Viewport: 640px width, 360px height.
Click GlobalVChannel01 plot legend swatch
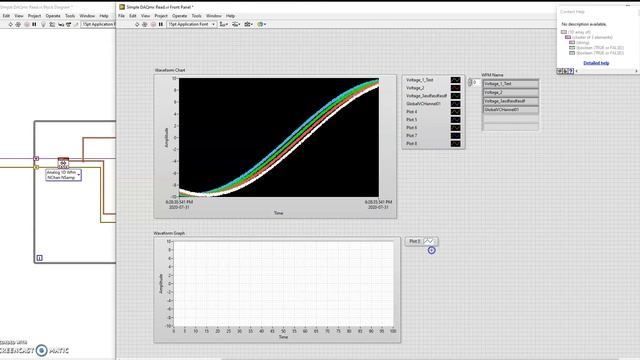point(455,104)
